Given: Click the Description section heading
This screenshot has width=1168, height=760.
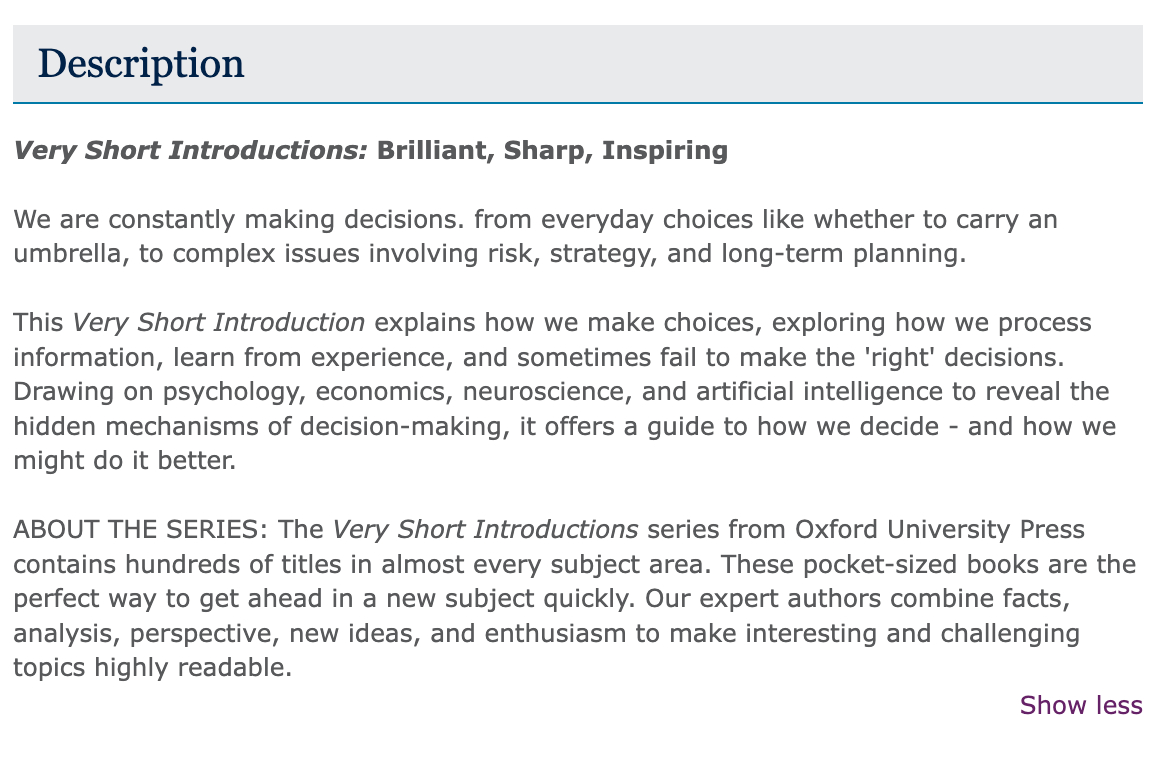Looking at the screenshot, I should pos(141,64).
